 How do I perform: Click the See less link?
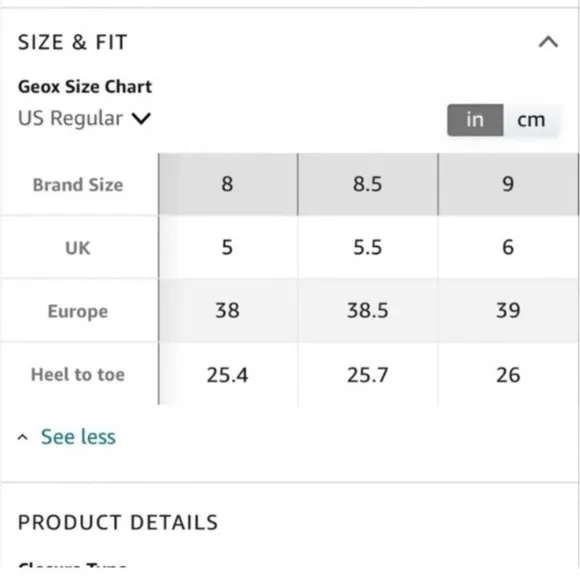78,436
